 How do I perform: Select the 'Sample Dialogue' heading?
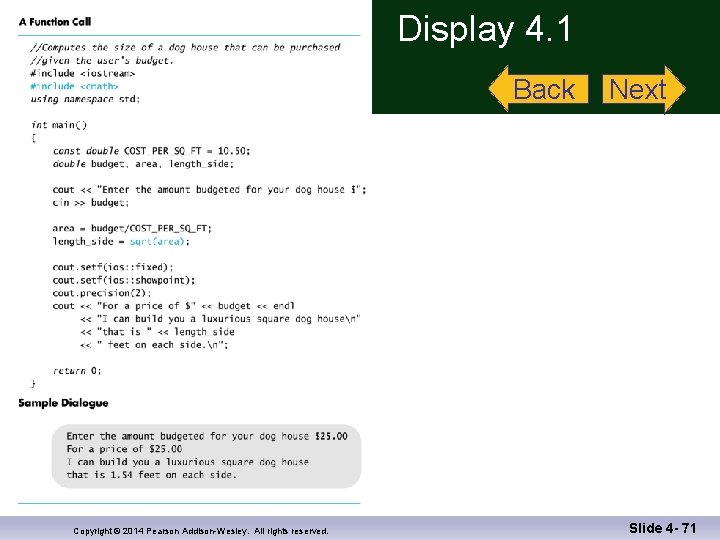(x=63, y=403)
